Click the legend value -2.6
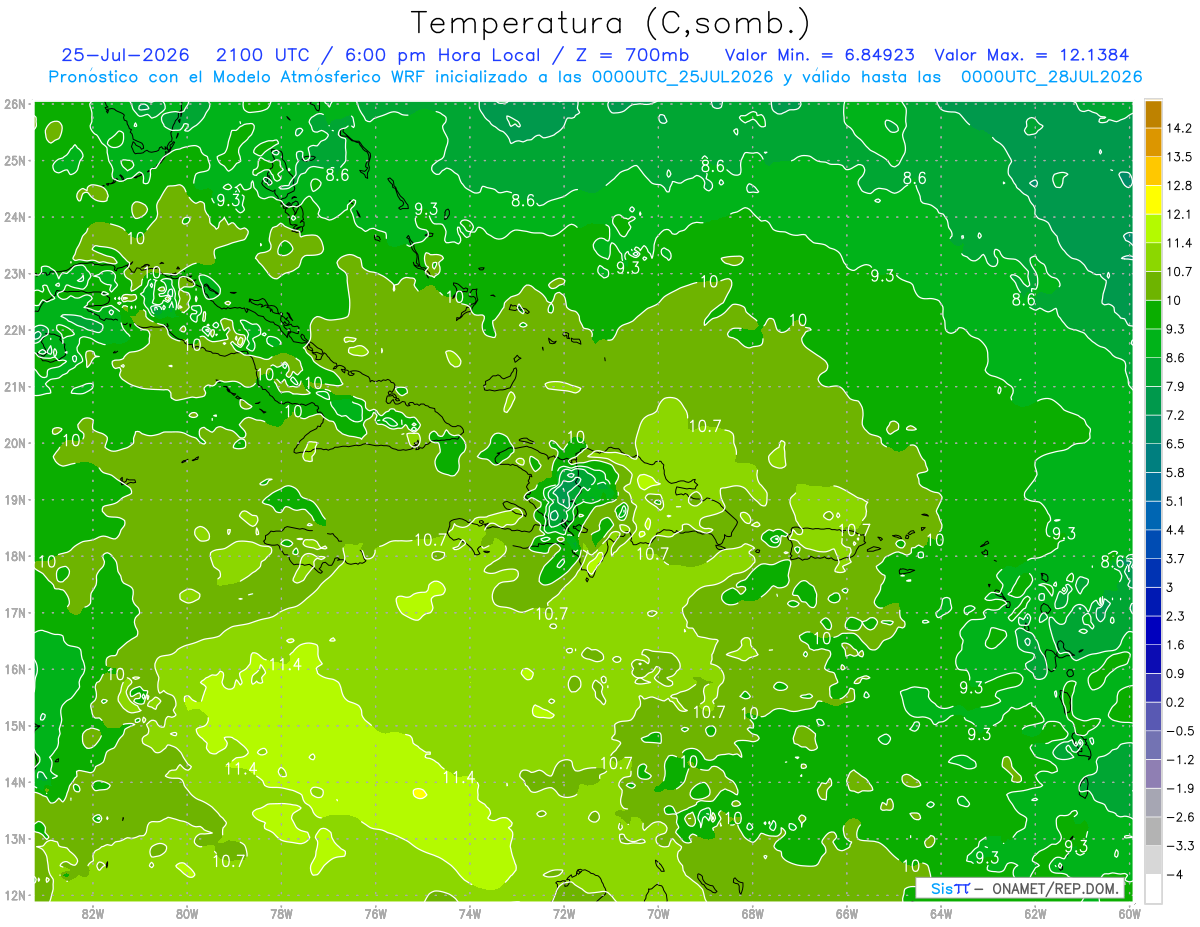The width and height of the screenshot is (1200, 927). coord(1179,817)
